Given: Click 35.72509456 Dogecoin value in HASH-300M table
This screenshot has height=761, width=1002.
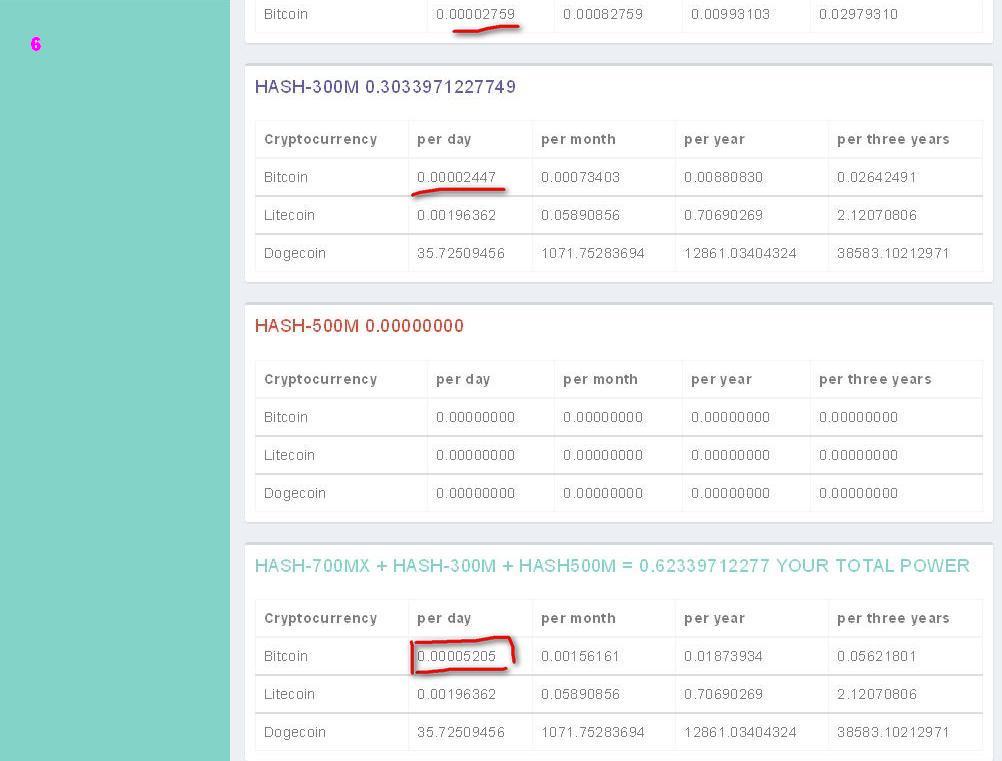Looking at the screenshot, I should pyautogui.click(x=461, y=254).
